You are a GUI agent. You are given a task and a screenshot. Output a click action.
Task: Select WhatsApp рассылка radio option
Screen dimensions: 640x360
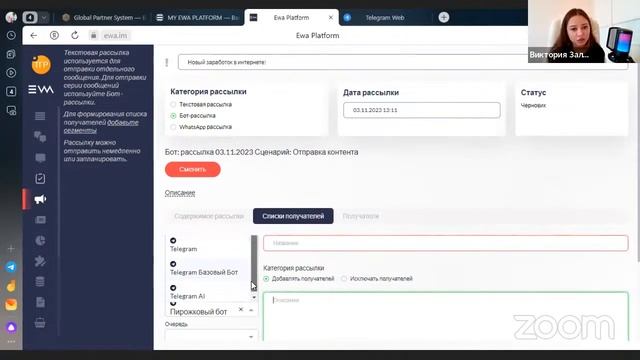pyautogui.click(x=173, y=127)
